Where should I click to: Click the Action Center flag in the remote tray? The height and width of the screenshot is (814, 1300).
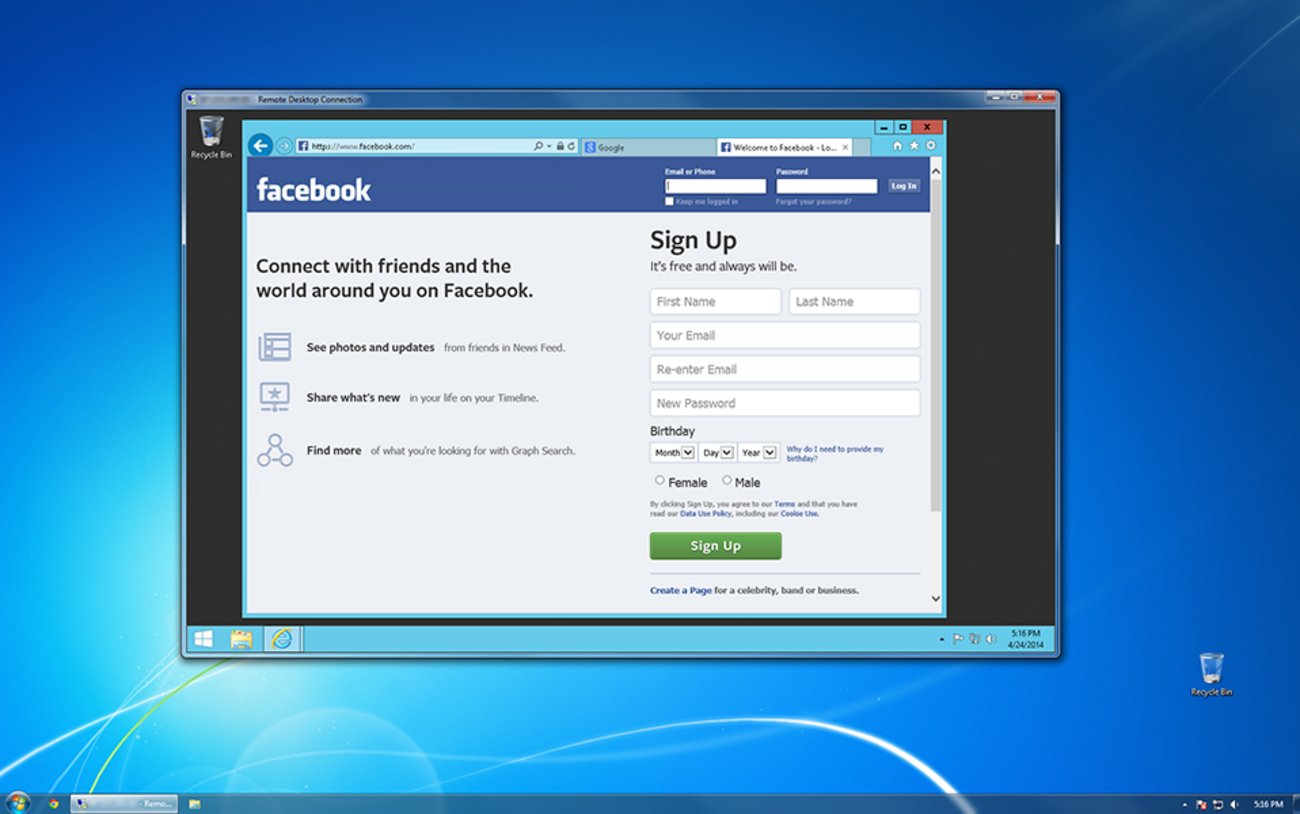point(958,639)
